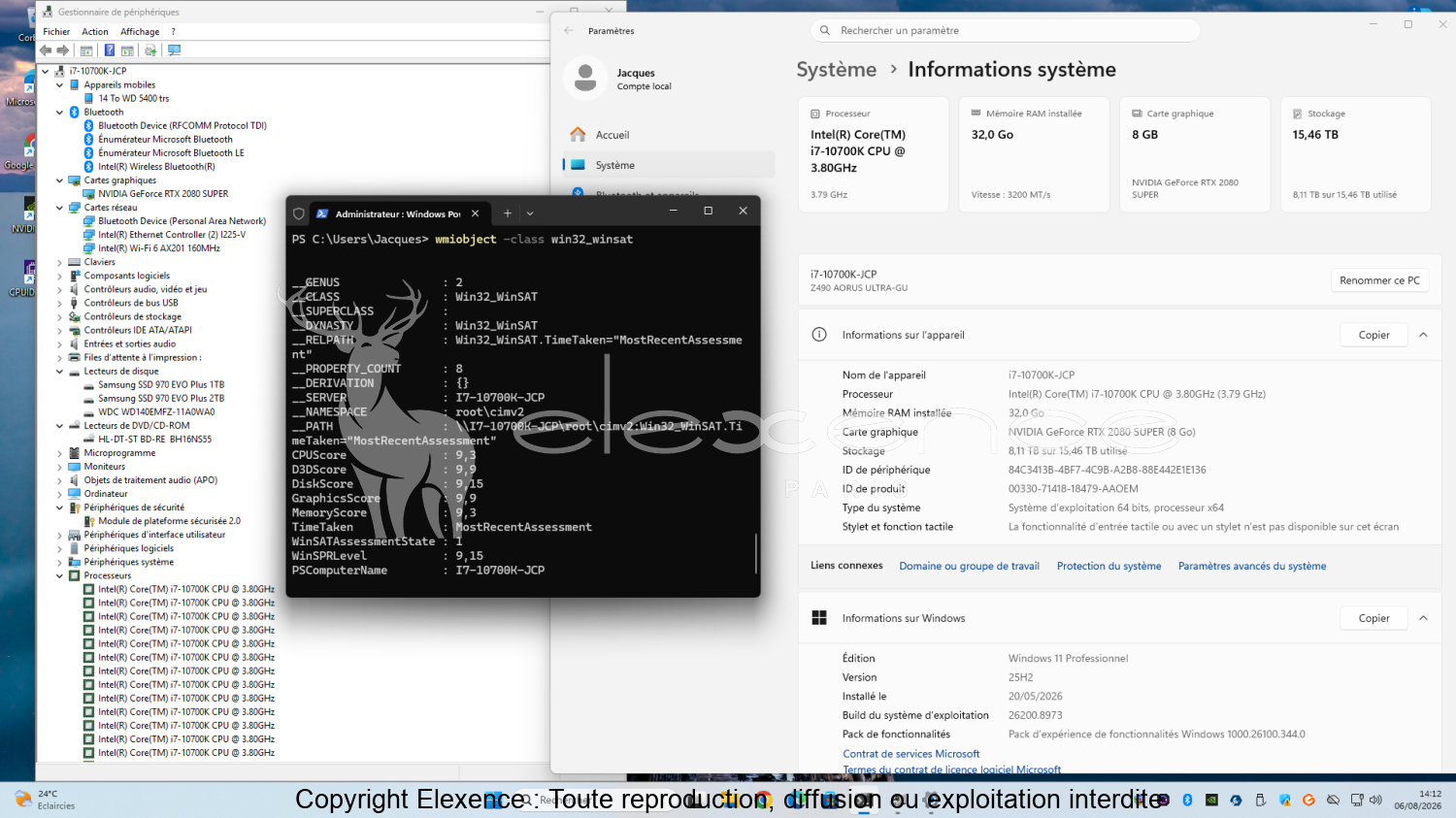Open the Protection du système link
Screen dimensions: 1456x818
click(x=1109, y=566)
